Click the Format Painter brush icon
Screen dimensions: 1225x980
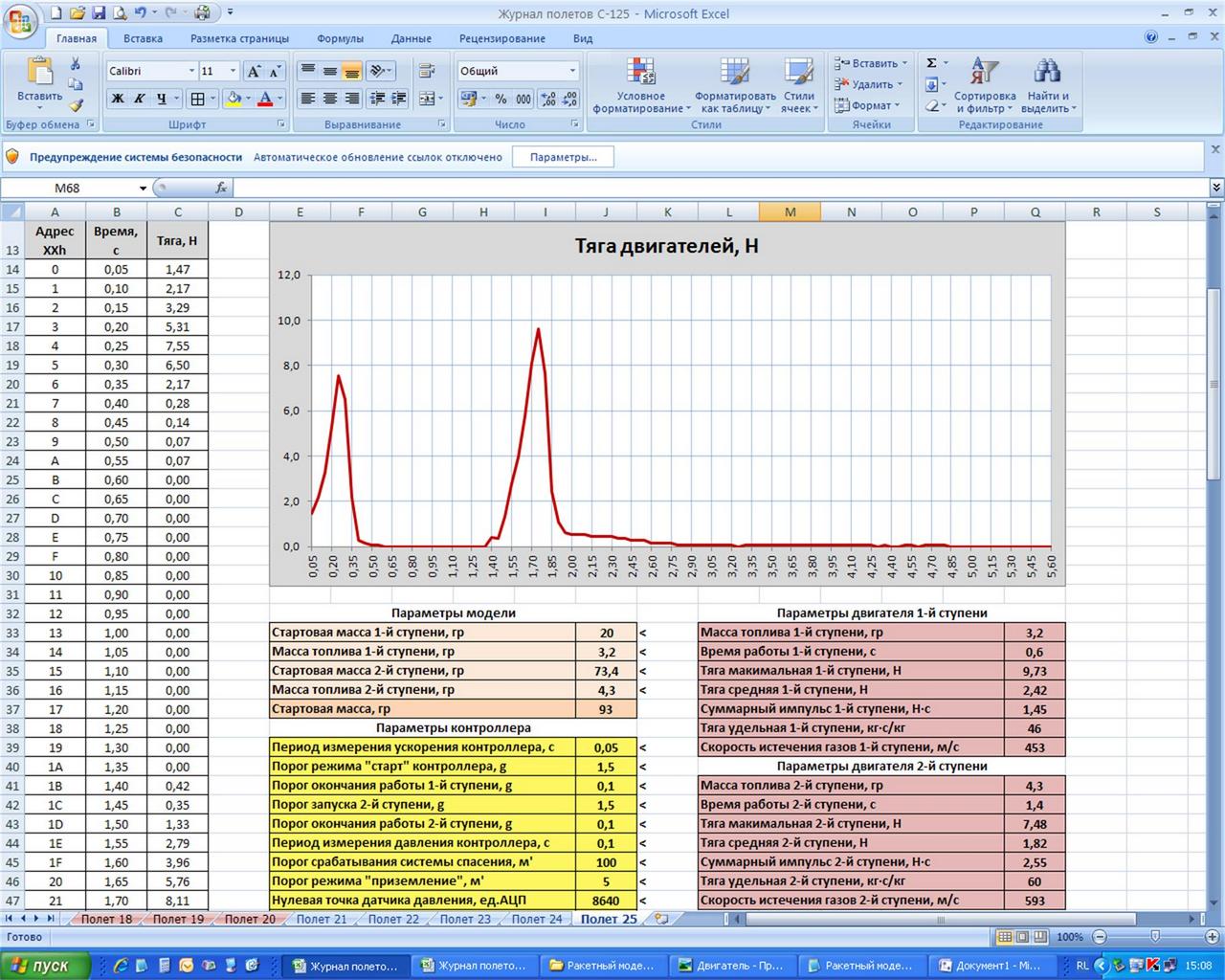pyautogui.click(x=76, y=106)
